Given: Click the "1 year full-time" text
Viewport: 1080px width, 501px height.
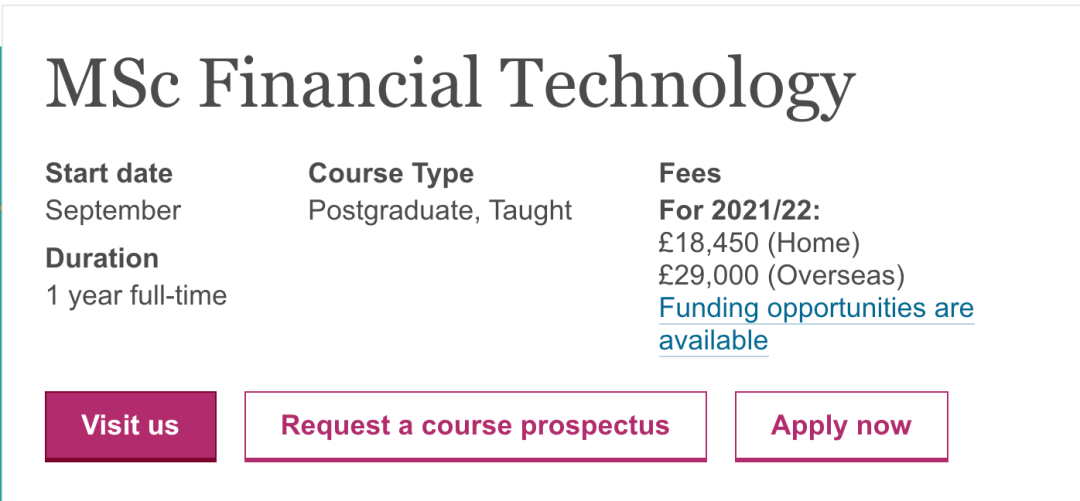Looking at the screenshot, I should click(136, 296).
